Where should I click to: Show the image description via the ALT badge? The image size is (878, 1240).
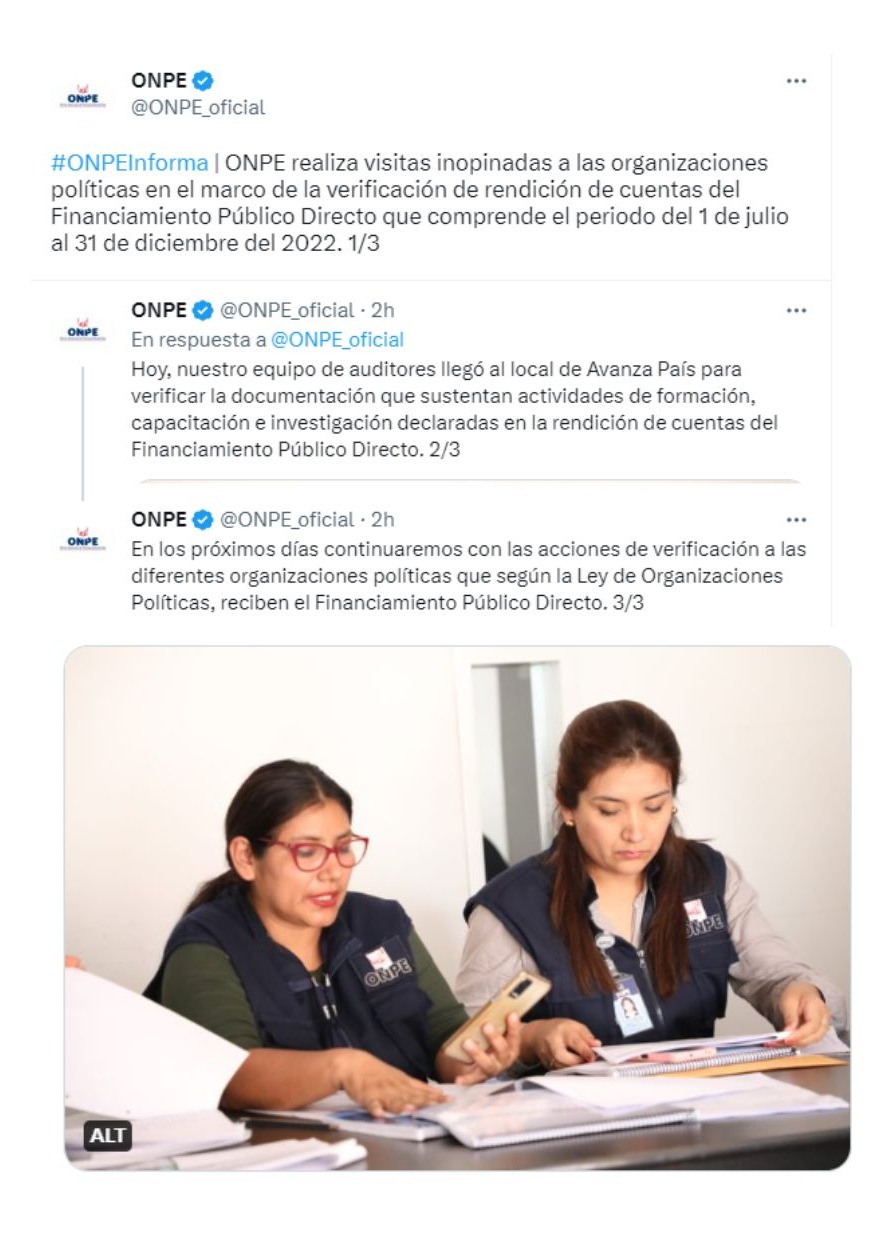108,1136
